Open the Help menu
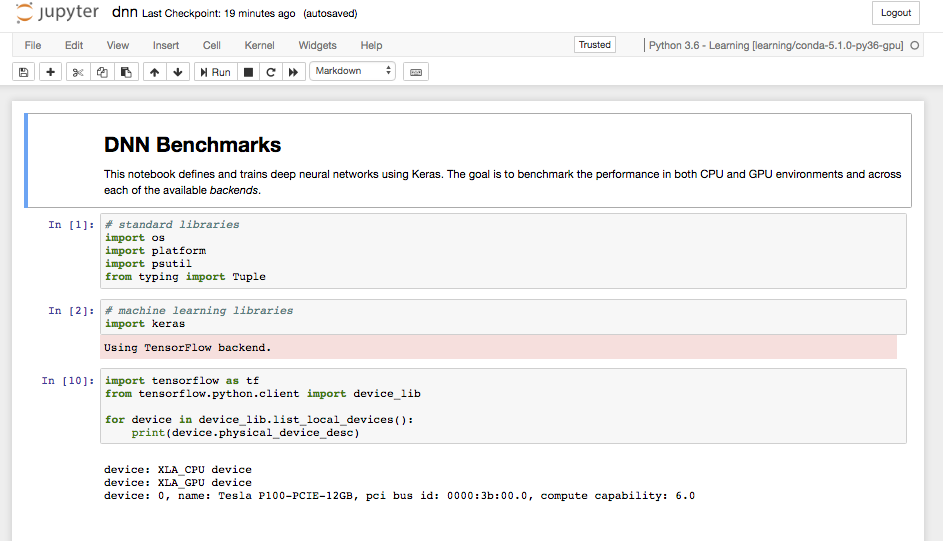The image size is (943, 541). pyautogui.click(x=371, y=45)
